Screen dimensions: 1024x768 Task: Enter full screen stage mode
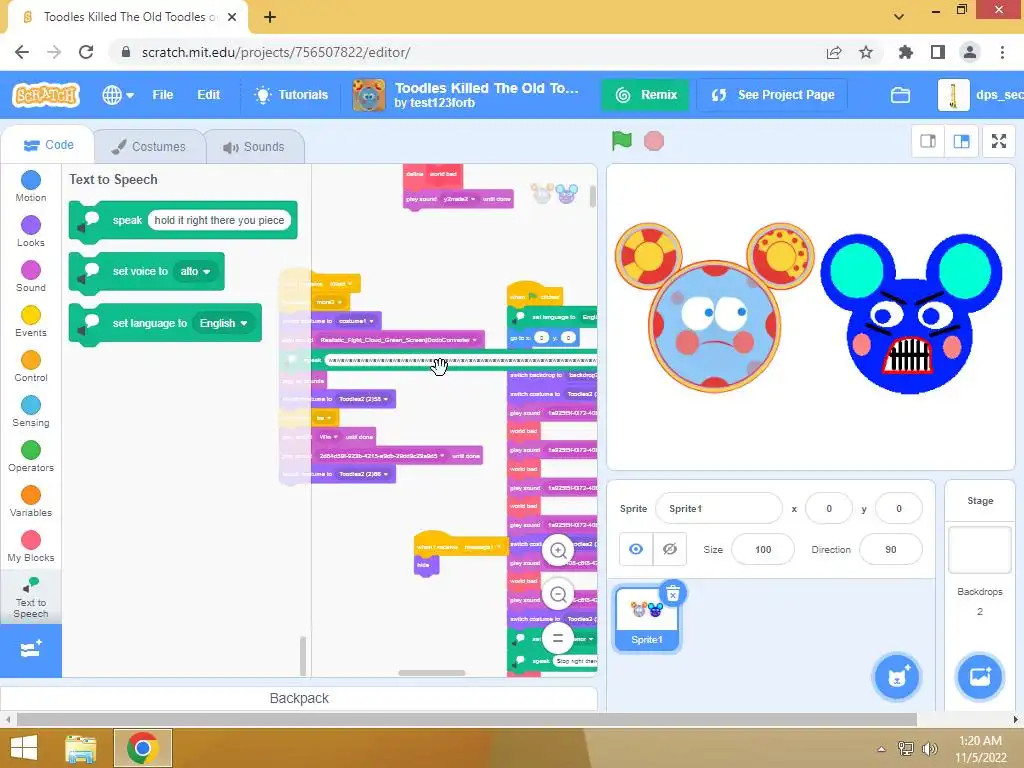[999, 141]
